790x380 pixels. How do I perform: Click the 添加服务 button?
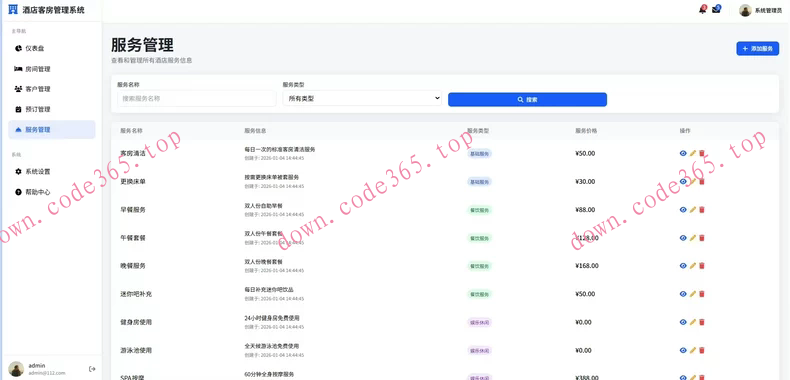point(757,49)
